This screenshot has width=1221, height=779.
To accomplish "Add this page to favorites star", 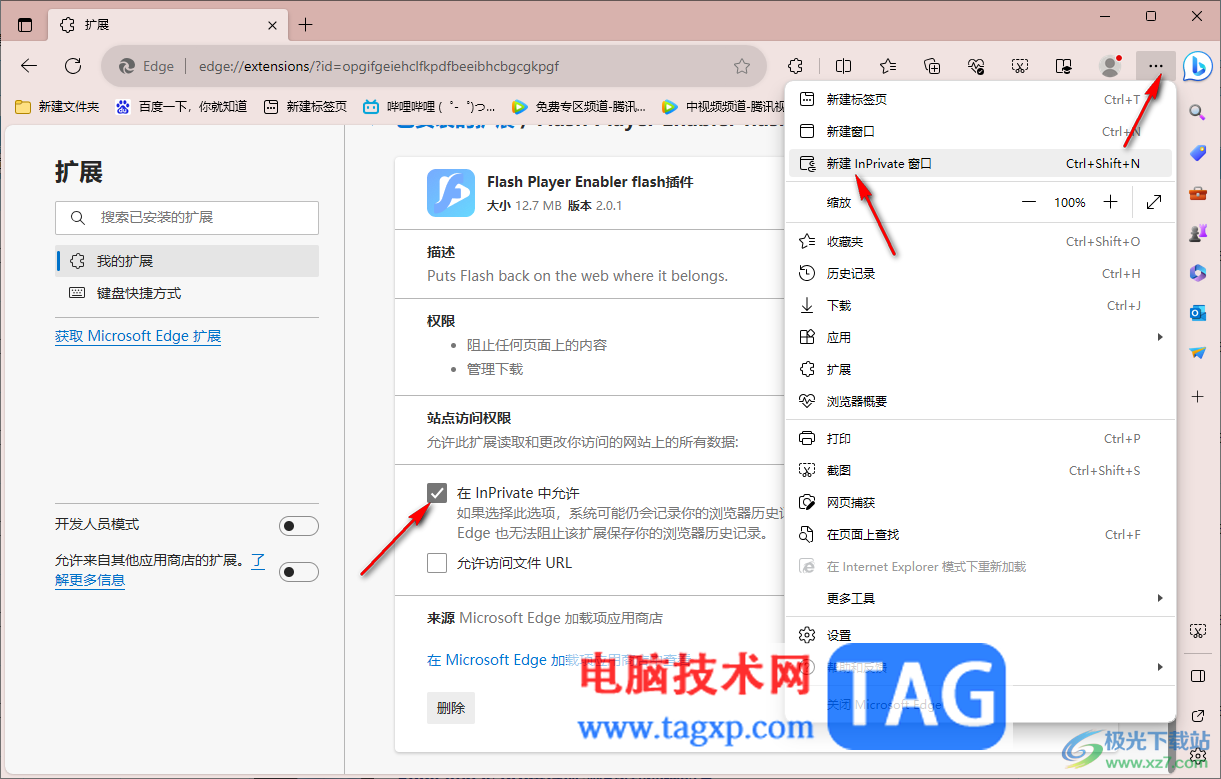I will 742,66.
